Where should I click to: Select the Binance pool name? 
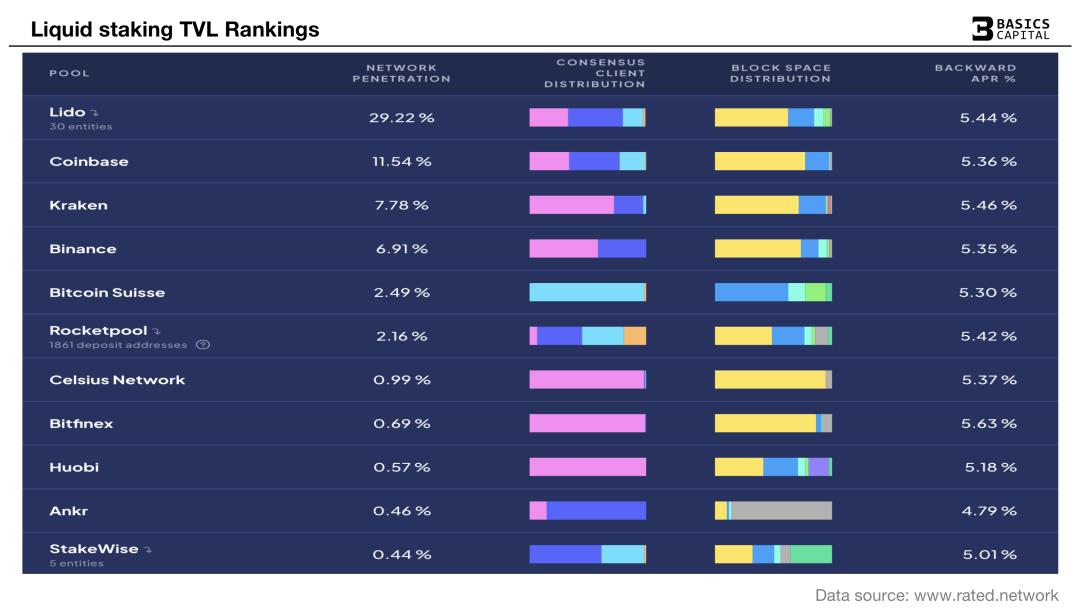click(x=83, y=249)
